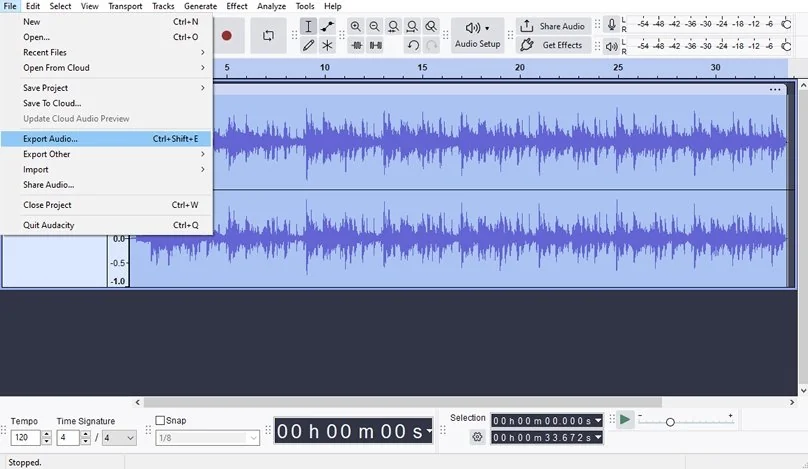Adjust the playback speed slider
Viewport: 808px width, 469px height.
(670, 422)
